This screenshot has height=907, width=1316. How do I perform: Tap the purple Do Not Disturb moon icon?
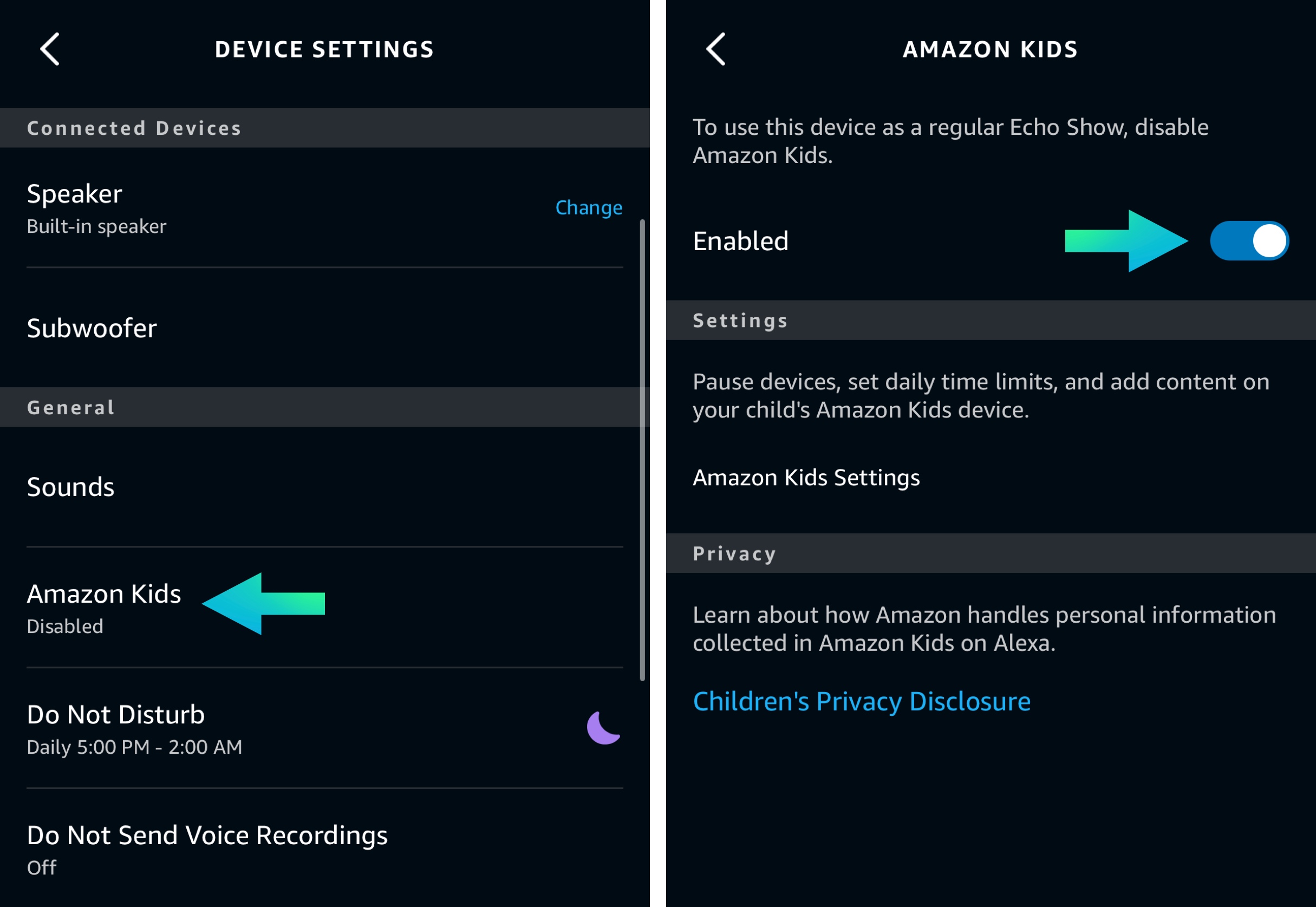(x=603, y=727)
